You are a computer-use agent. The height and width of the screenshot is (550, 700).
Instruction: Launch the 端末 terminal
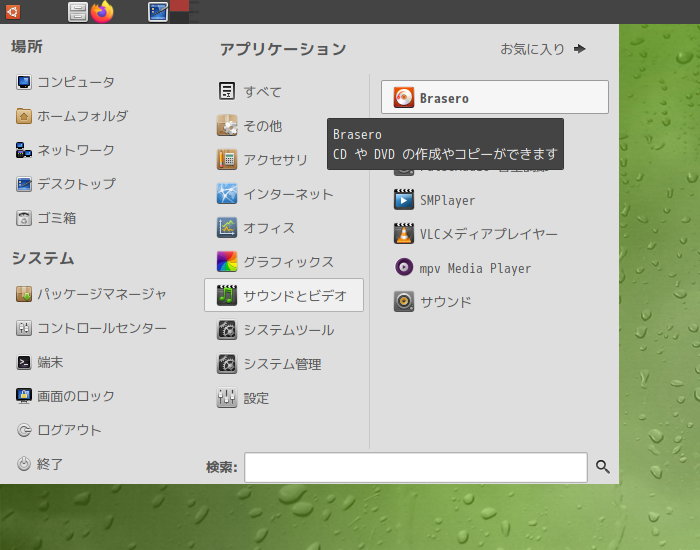(40, 362)
